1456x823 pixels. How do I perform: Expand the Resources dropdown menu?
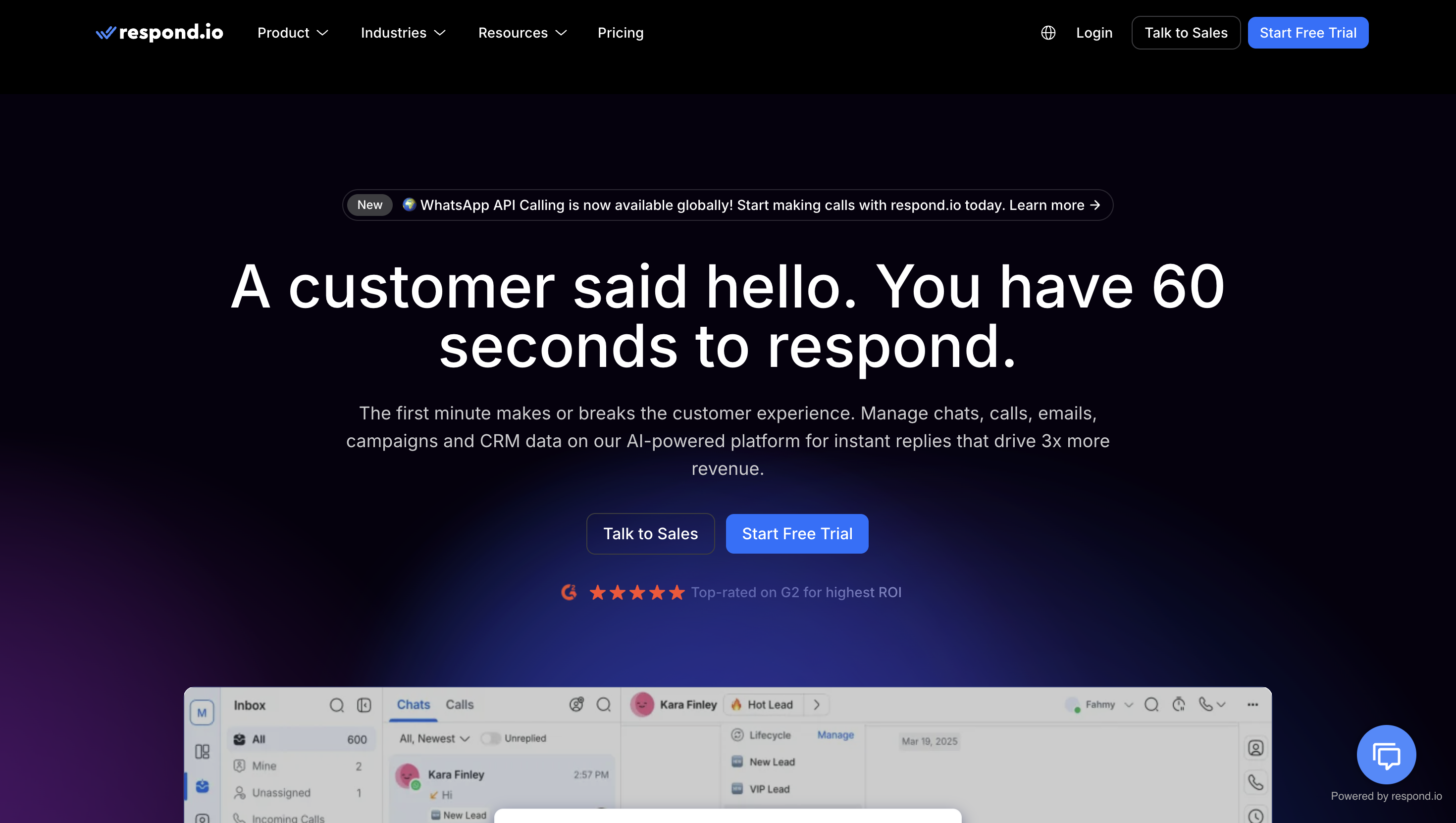tap(521, 33)
